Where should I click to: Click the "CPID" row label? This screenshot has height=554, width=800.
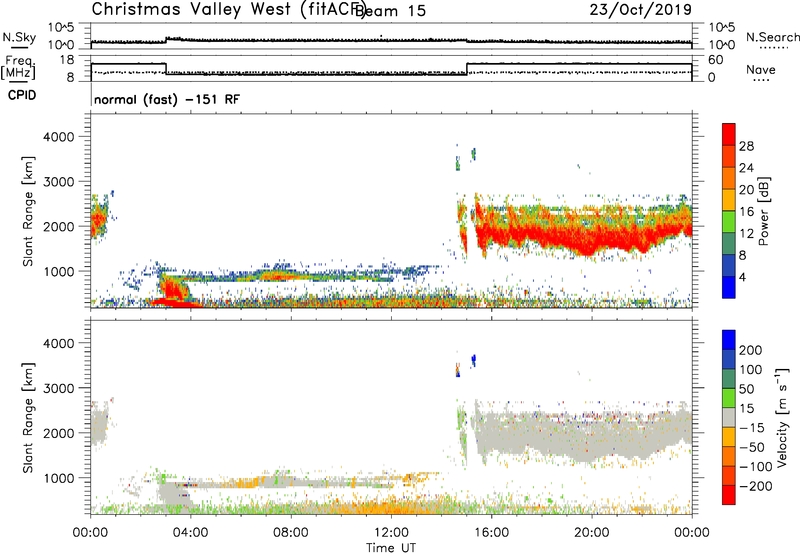point(22,95)
